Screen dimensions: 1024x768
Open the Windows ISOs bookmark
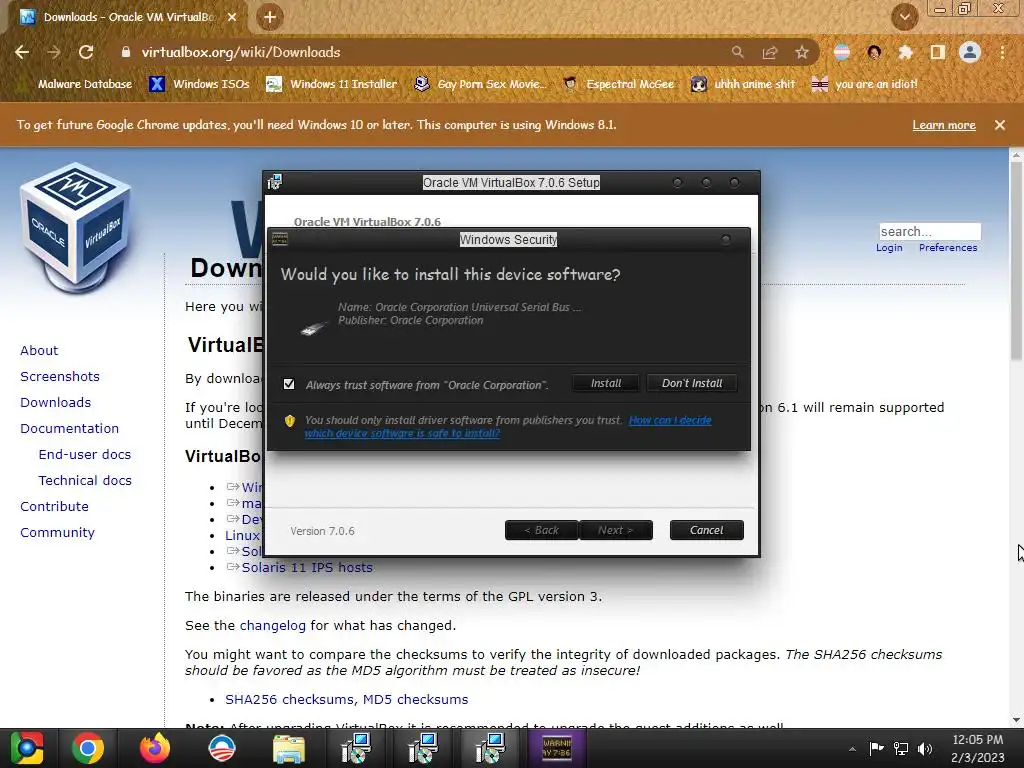coord(199,84)
